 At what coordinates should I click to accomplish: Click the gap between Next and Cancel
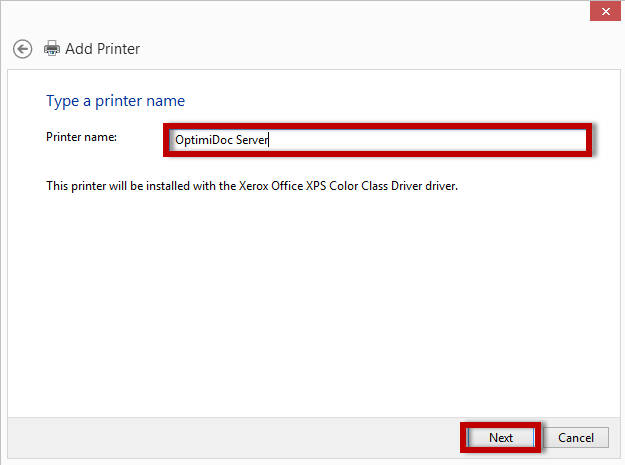point(545,438)
